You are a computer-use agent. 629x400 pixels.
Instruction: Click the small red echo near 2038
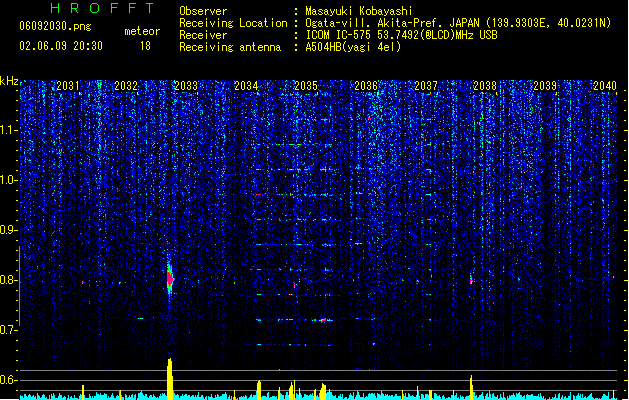tap(471, 280)
